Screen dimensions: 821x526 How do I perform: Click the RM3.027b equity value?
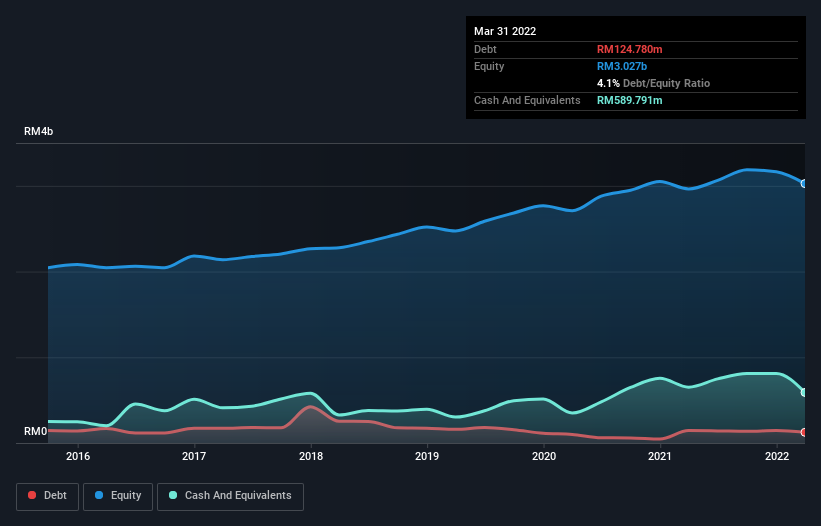pyautogui.click(x=622, y=66)
